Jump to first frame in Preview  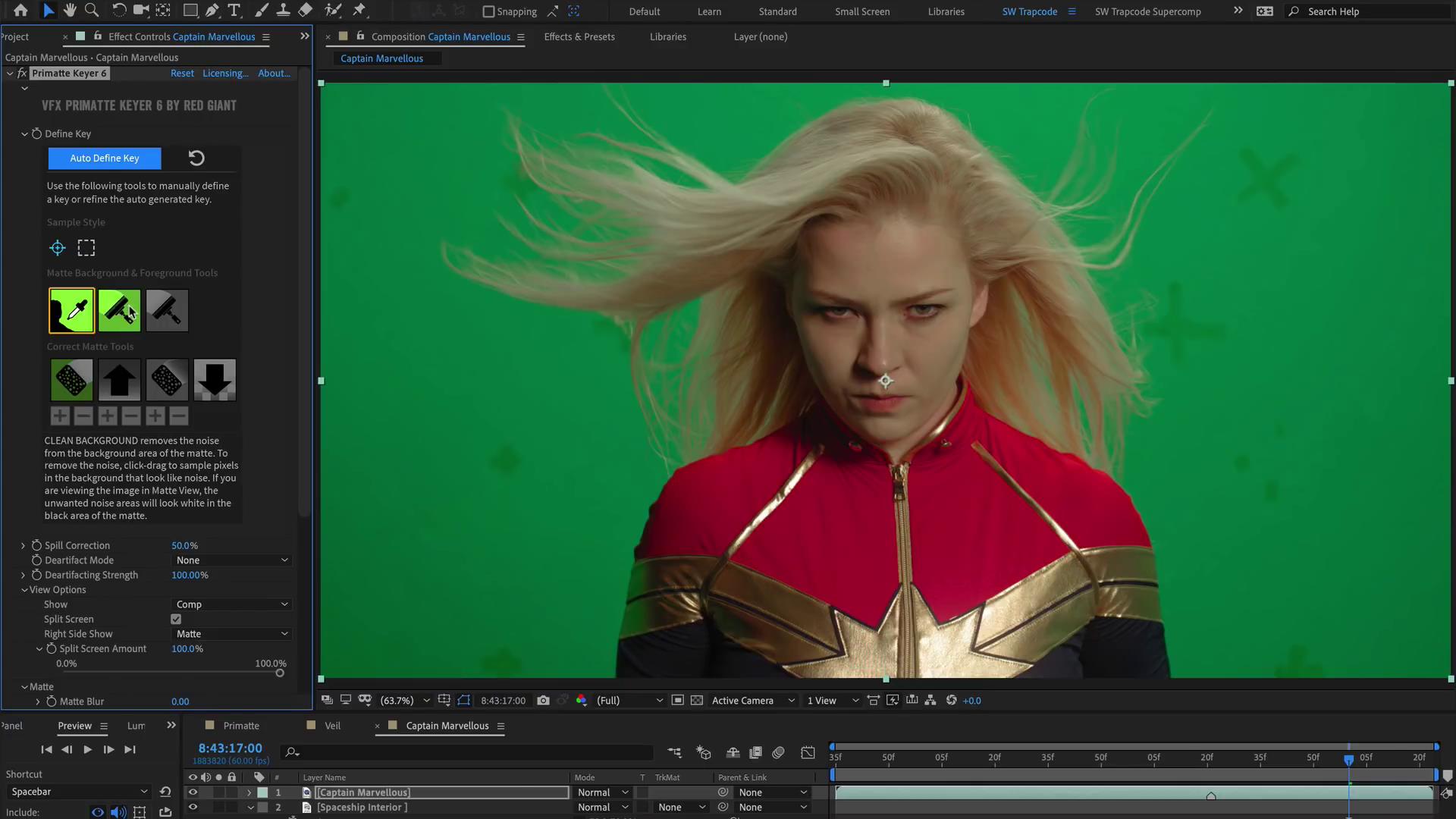[46, 749]
